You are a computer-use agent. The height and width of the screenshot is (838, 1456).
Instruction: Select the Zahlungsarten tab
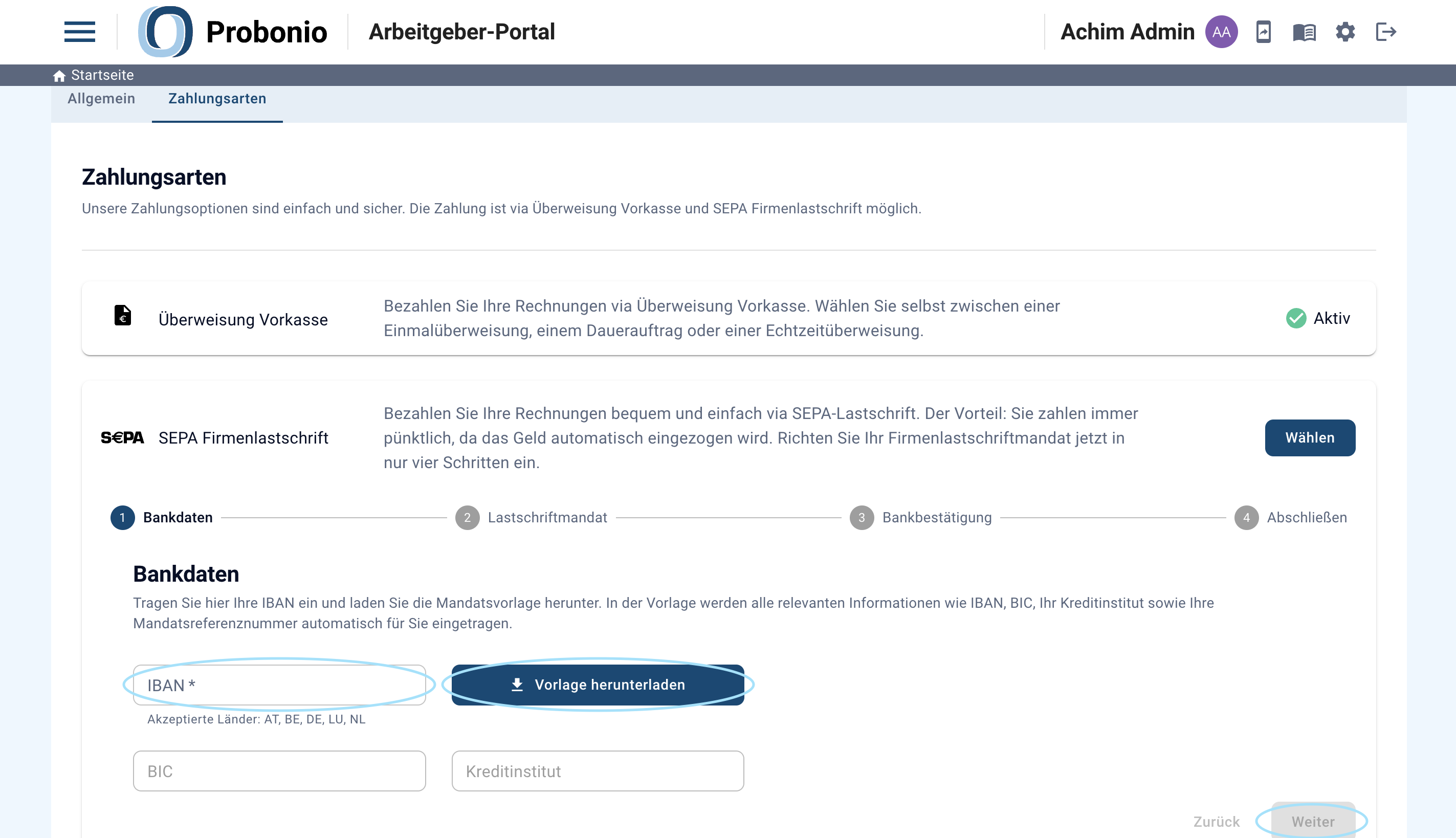pyautogui.click(x=217, y=98)
